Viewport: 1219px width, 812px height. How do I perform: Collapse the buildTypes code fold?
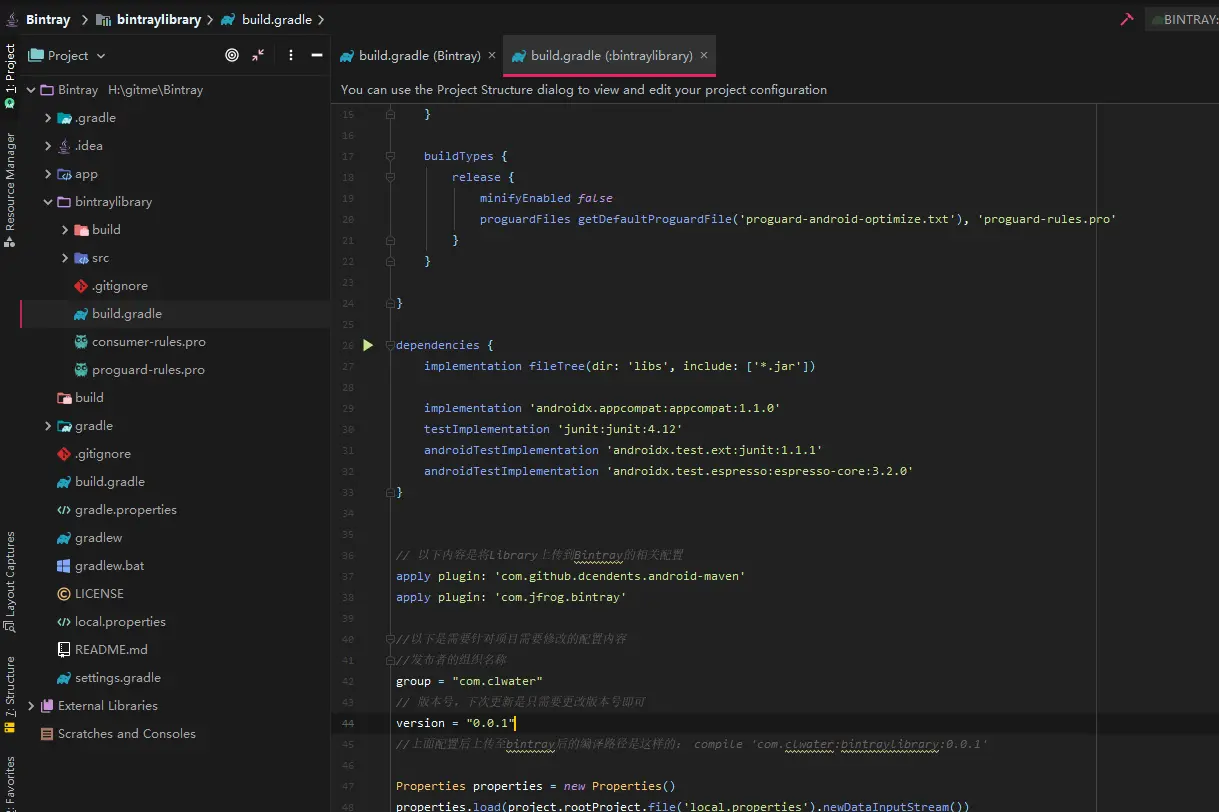pyautogui.click(x=389, y=156)
